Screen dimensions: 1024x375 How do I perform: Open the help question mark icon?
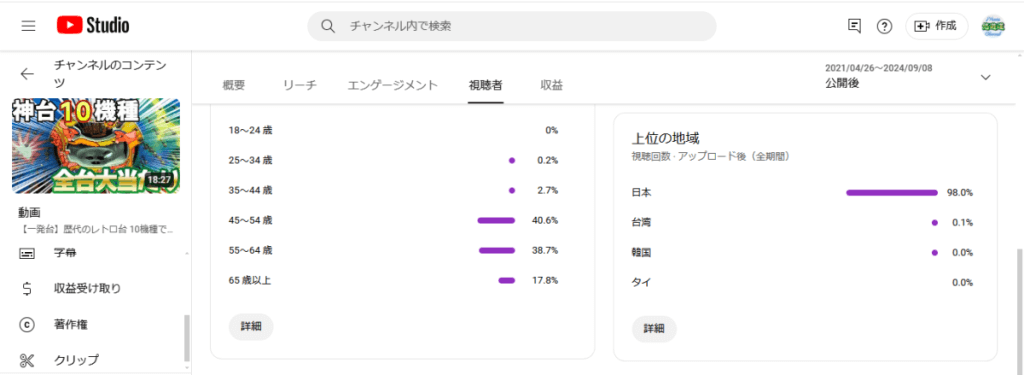pyautogui.click(x=884, y=26)
